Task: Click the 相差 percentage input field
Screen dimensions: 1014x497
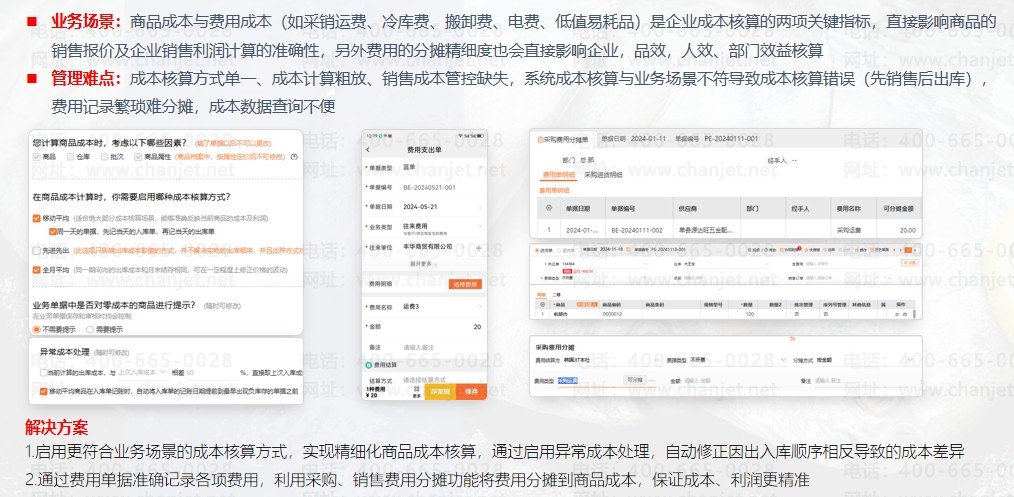Action: click(x=210, y=373)
